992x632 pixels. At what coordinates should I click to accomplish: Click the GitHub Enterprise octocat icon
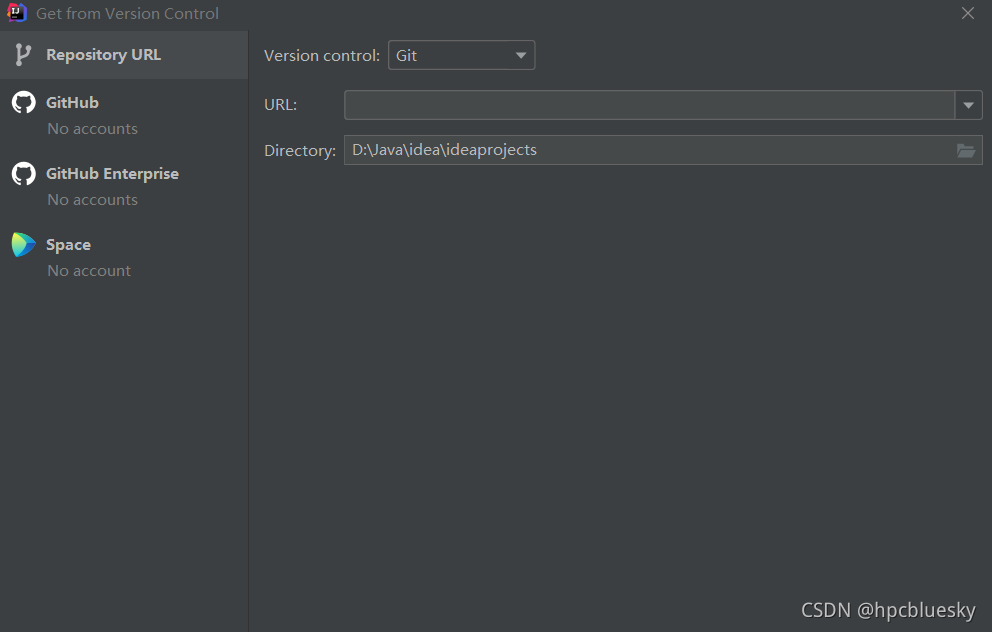point(24,173)
